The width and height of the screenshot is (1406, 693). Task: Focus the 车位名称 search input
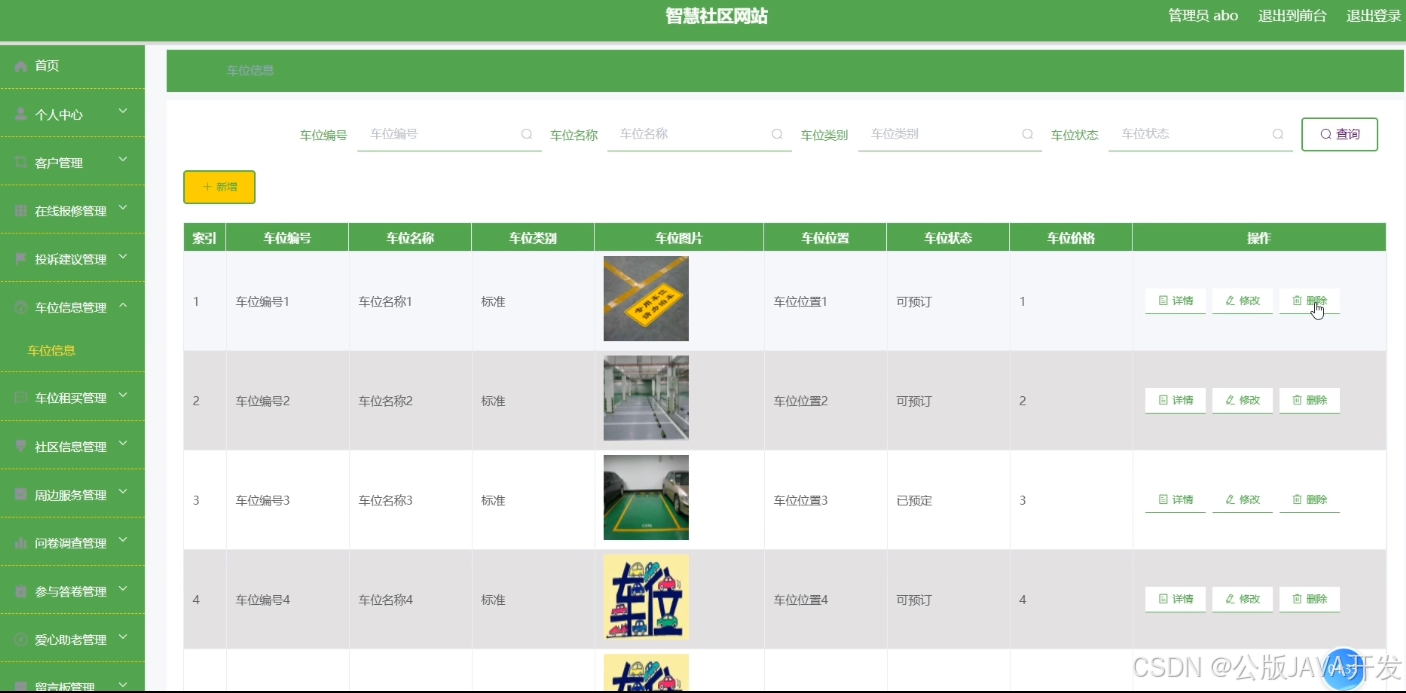(699, 134)
